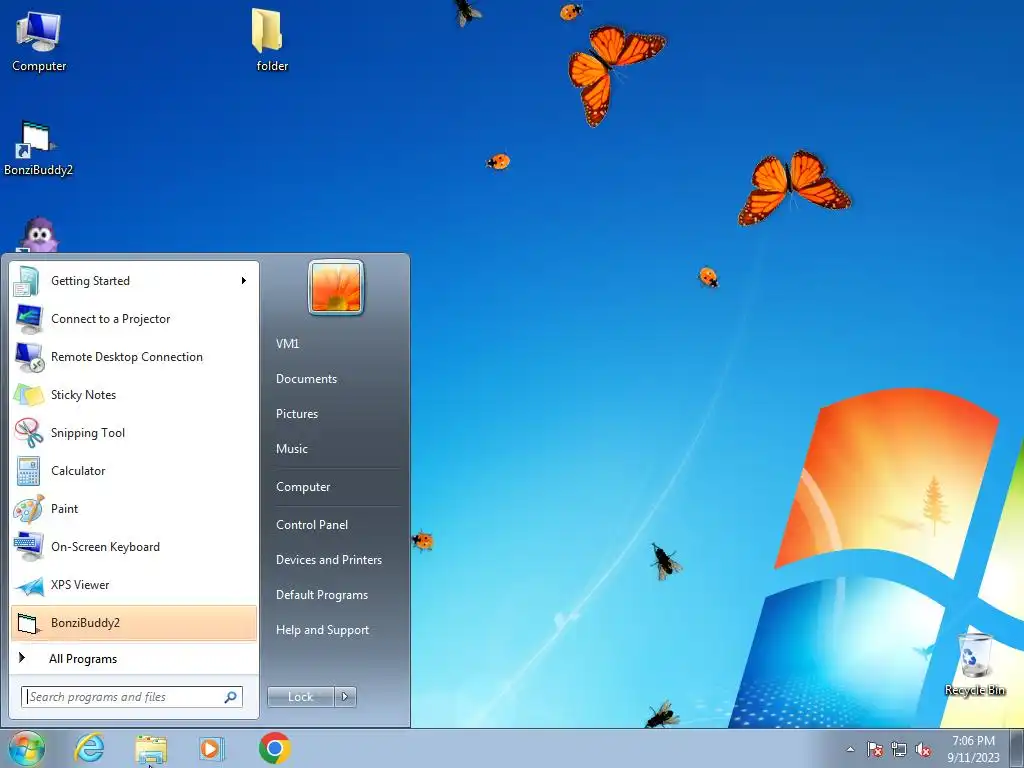This screenshot has width=1024, height=768.
Task: Click the "Remote Desktop Connection" text label
Action: tap(127, 357)
